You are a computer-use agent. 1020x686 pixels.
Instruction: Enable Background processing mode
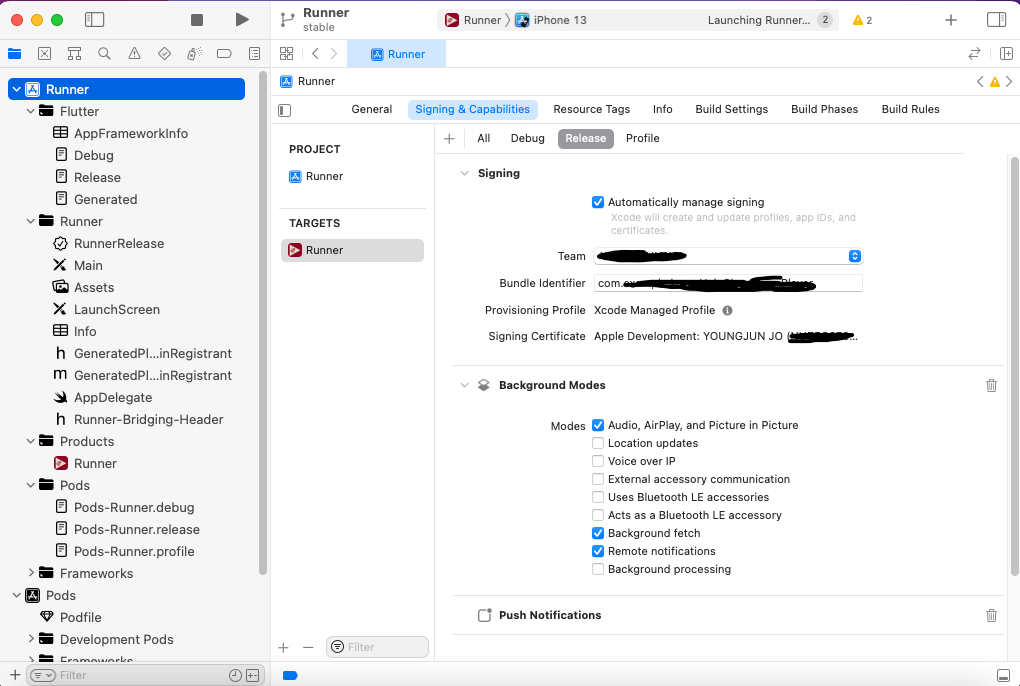[x=598, y=569]
